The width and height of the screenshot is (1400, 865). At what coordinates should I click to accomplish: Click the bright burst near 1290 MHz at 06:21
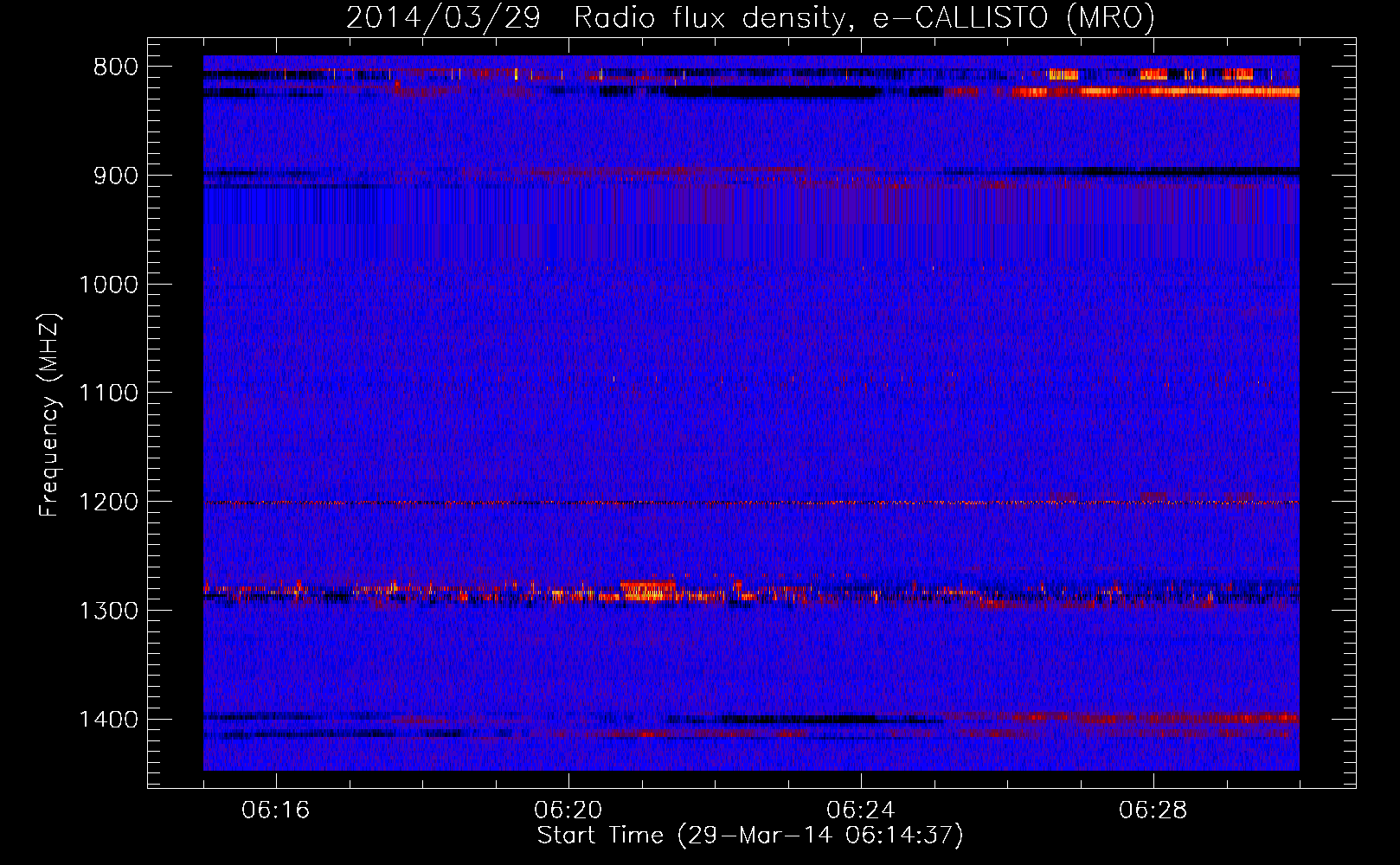pos(649,590)
